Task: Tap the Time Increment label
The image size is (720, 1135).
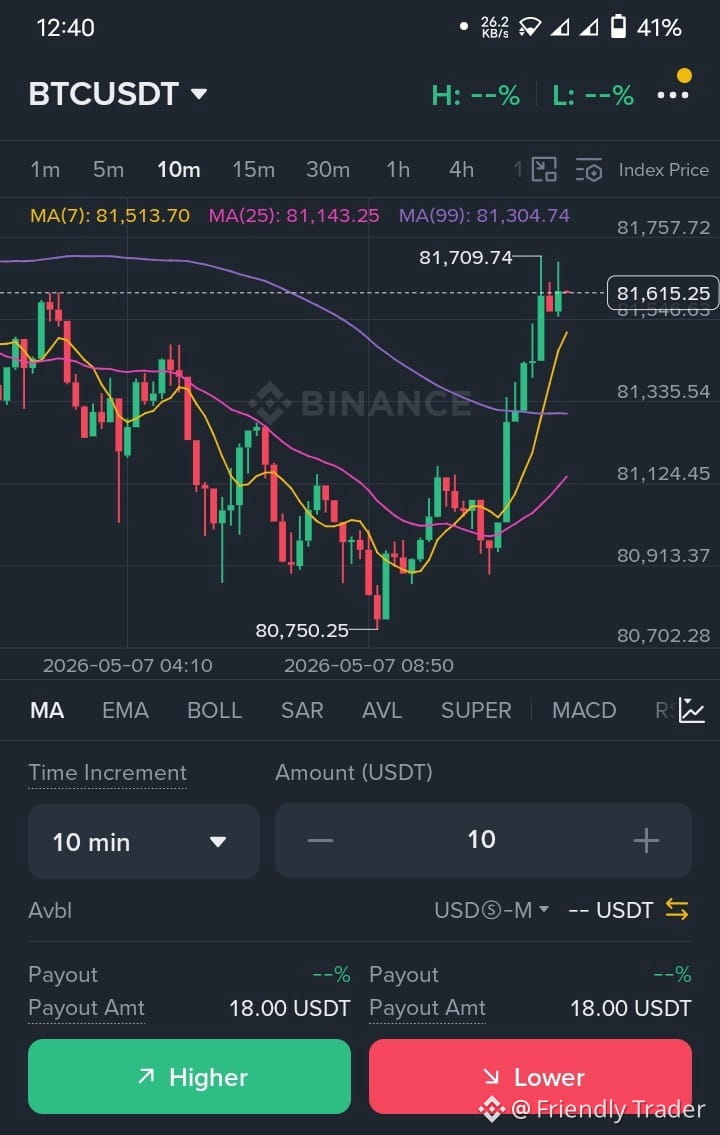Action: tap(107, 772)
